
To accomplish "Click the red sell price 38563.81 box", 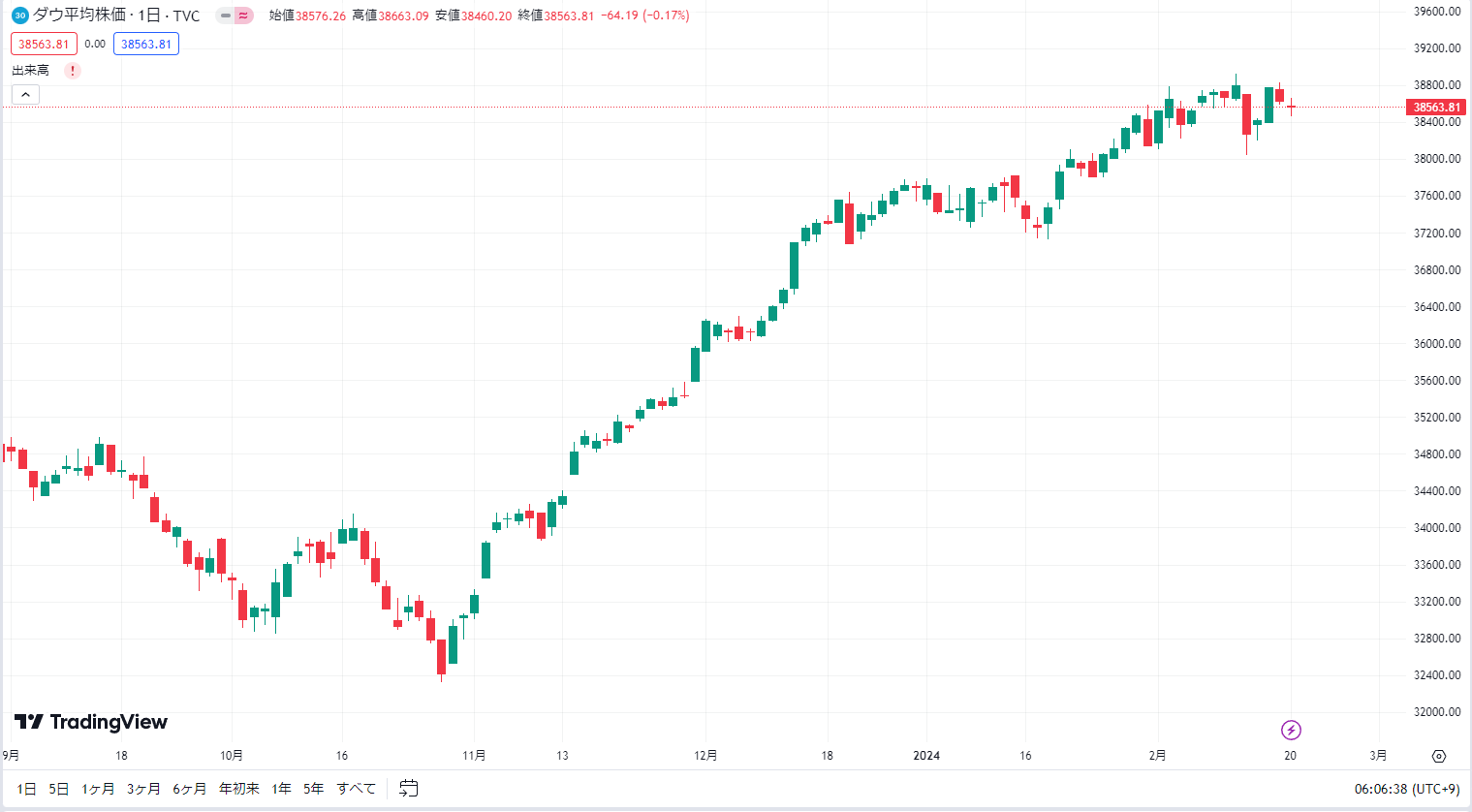I will pyautogui.click(x=44, y=44).
